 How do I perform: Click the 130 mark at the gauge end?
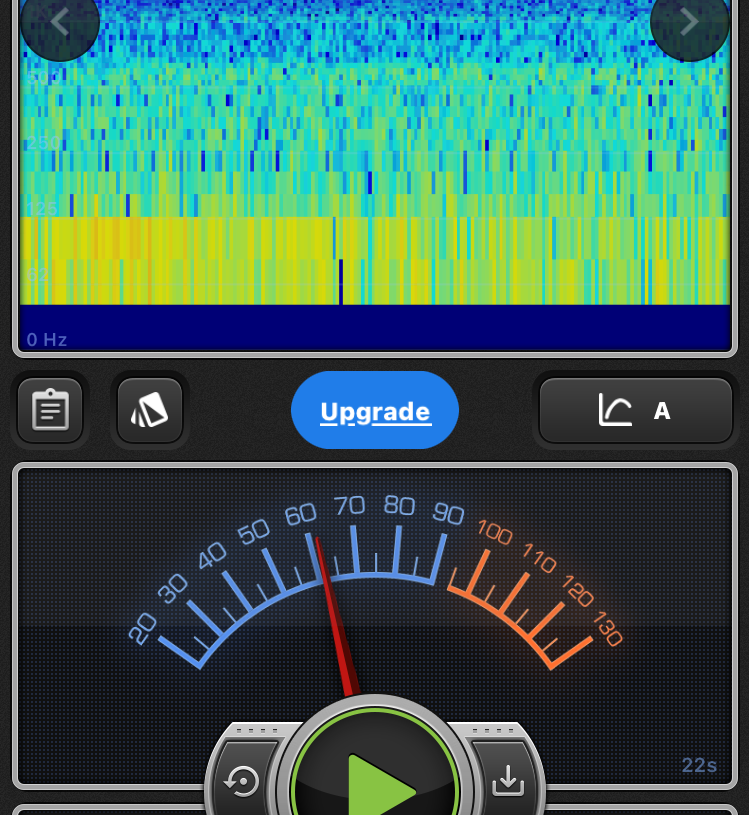coord(607,629)
